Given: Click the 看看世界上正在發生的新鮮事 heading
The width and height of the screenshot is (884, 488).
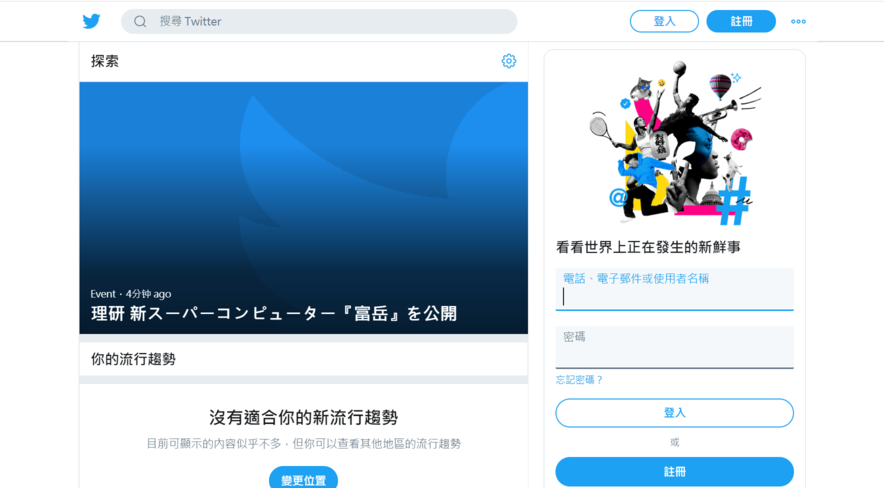Looking at the screenshot, I should (x=648, y=247).
